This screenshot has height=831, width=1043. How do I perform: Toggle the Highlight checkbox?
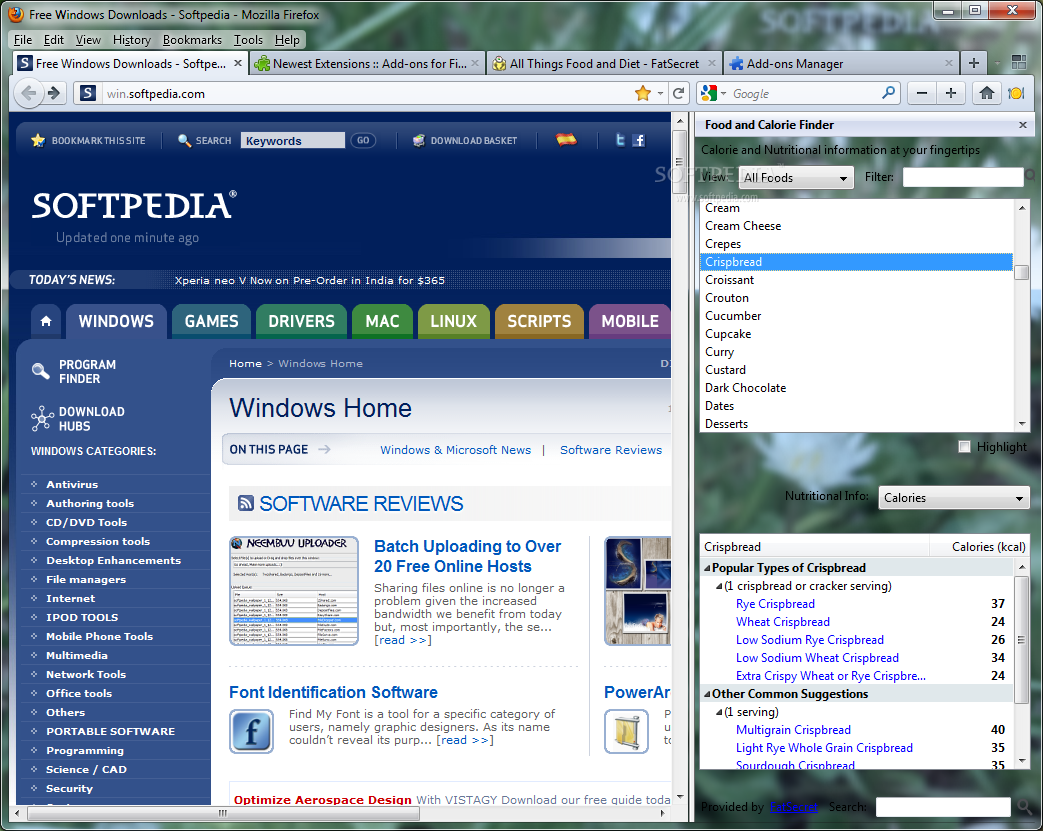(964, 446)
